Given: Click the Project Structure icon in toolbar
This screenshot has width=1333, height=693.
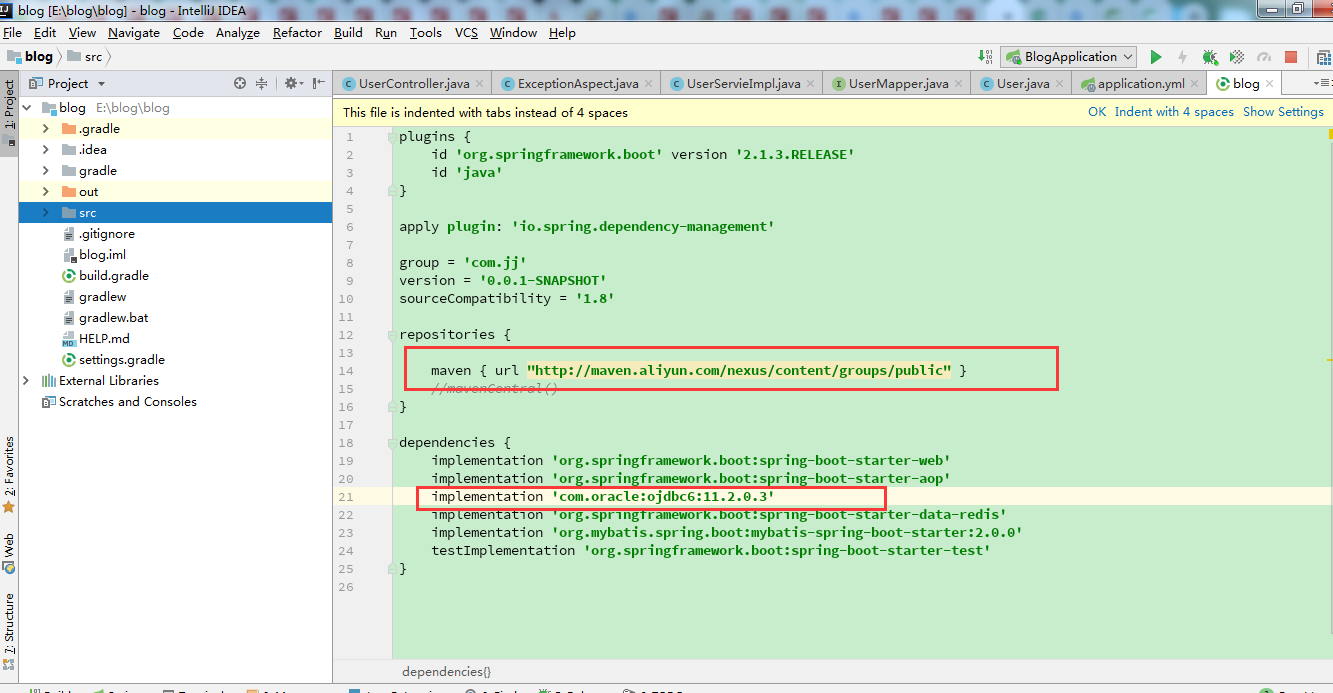Looking at the screenshot, I should [x=1324, y=57].
